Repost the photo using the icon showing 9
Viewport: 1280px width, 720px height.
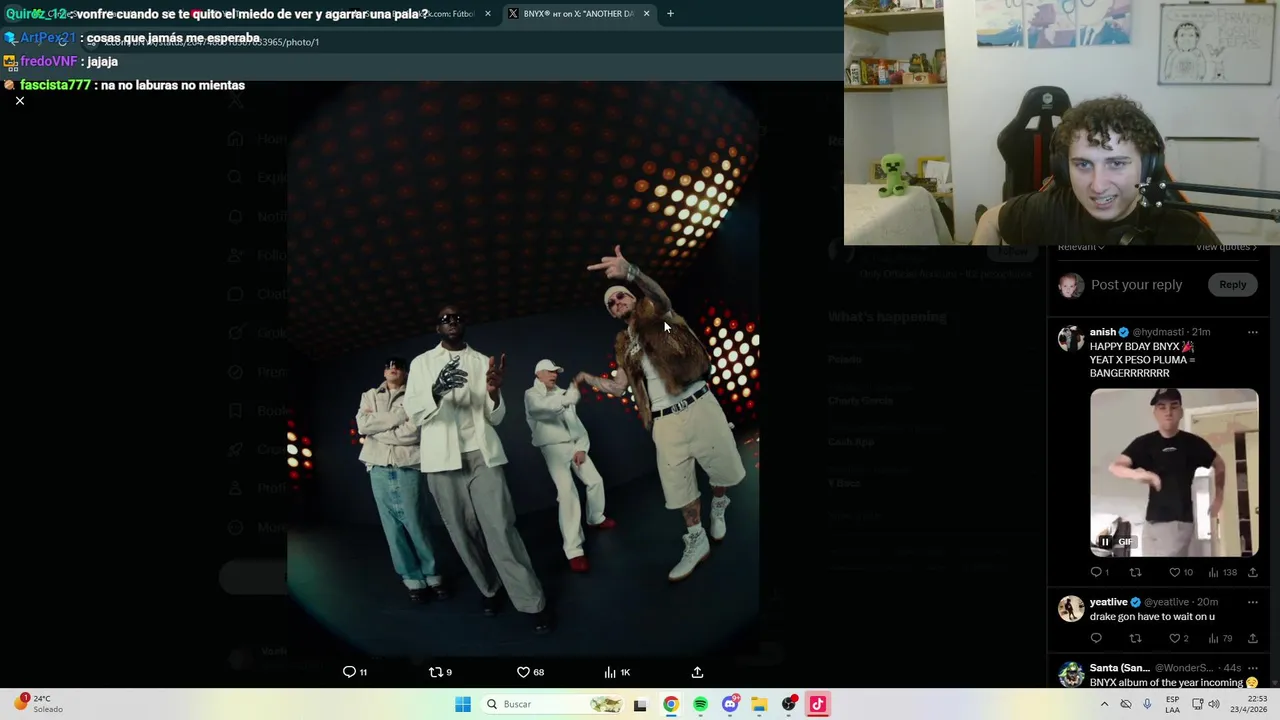click(x=440, y=672)
